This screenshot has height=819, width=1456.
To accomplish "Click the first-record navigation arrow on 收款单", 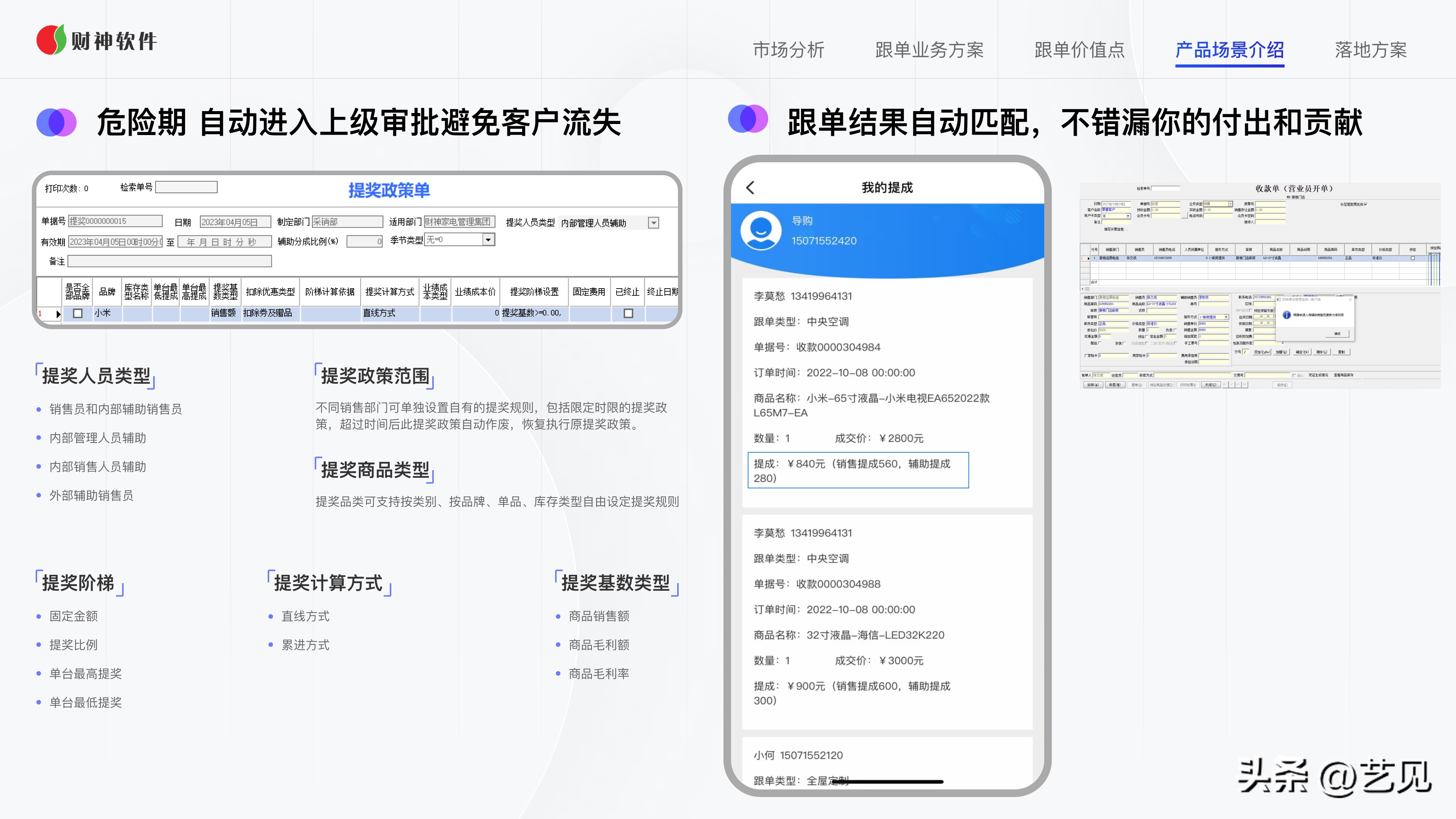I will click(x=1225, y=385).
